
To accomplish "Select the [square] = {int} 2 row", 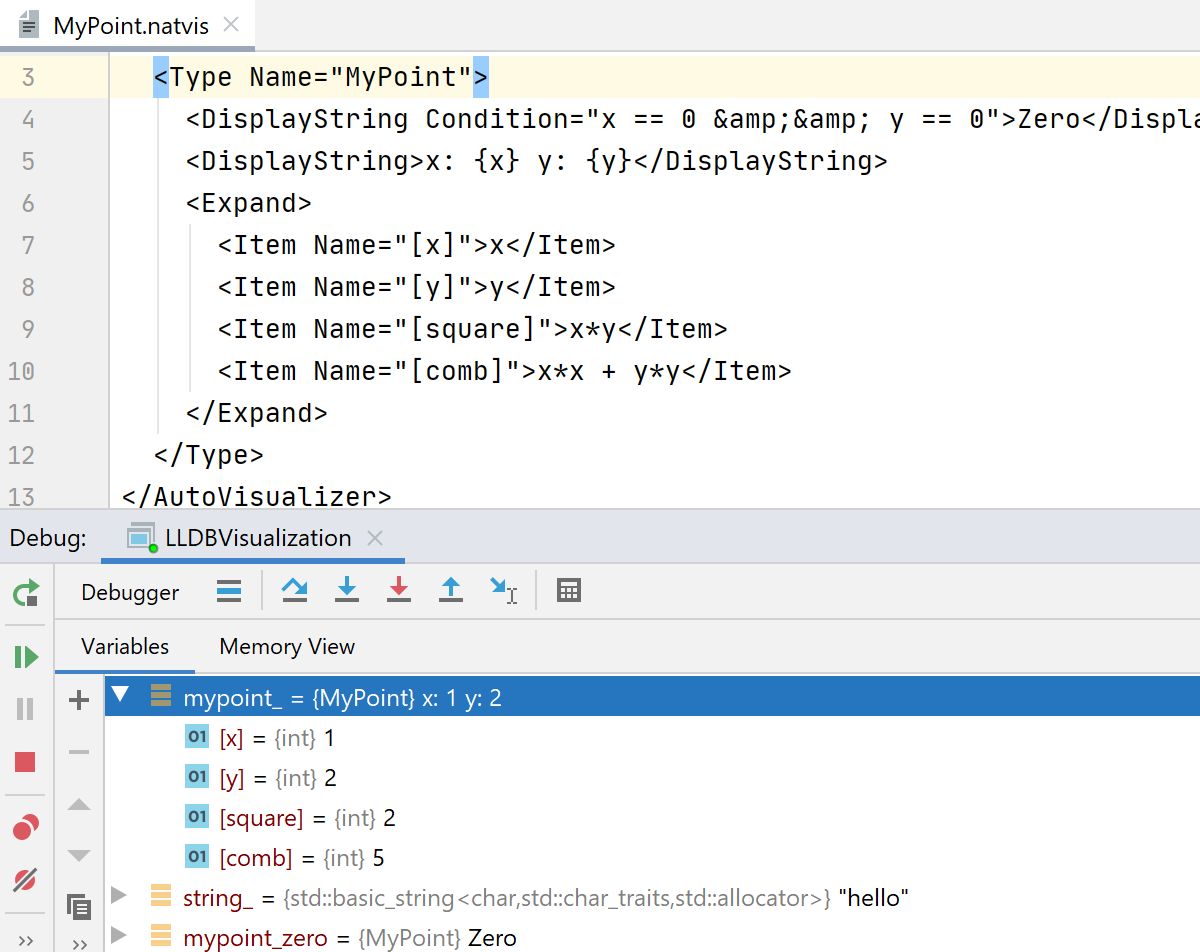I will [x=652, y=818].
